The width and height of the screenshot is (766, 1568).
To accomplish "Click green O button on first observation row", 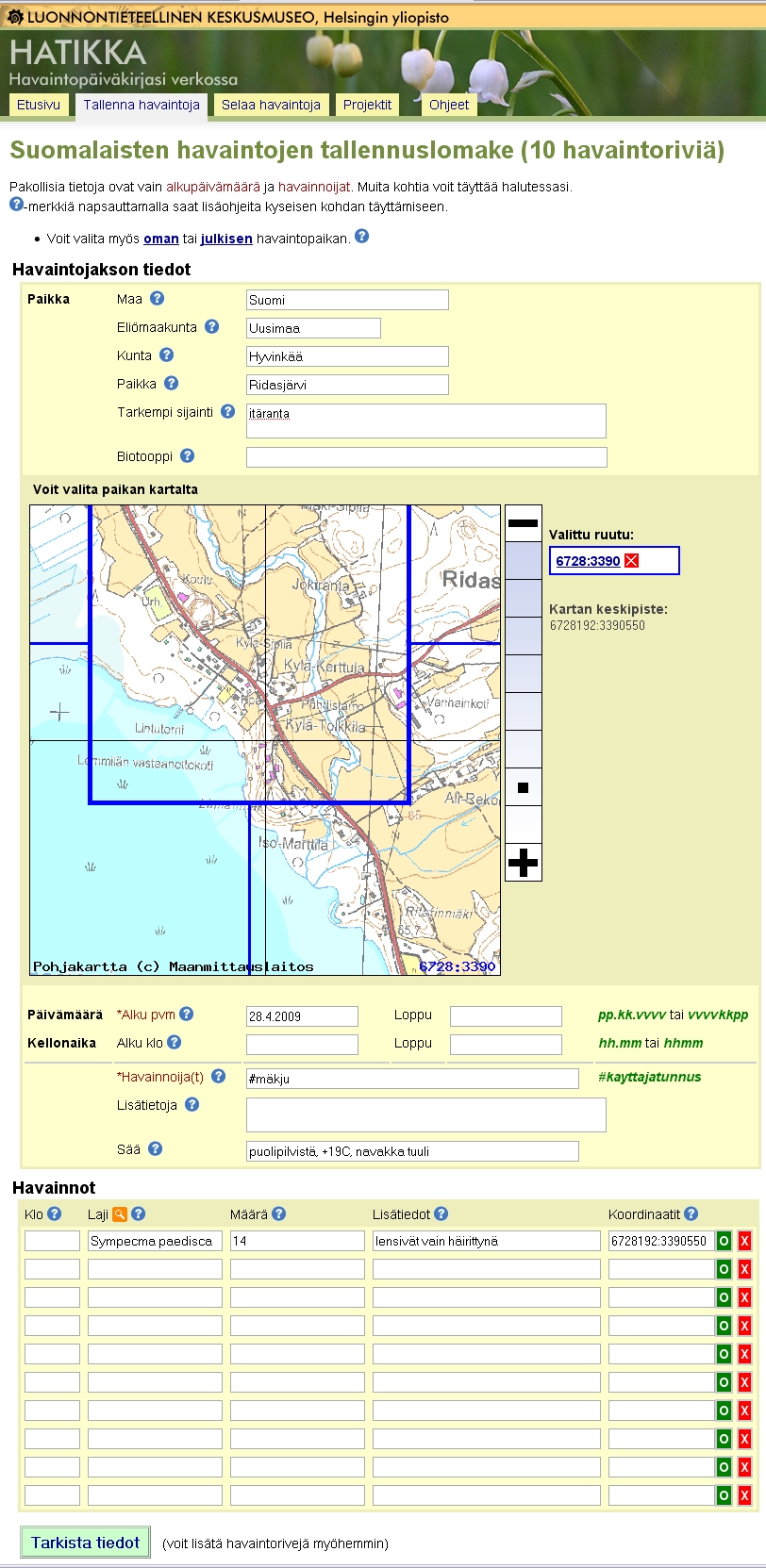I will 724,1241.
